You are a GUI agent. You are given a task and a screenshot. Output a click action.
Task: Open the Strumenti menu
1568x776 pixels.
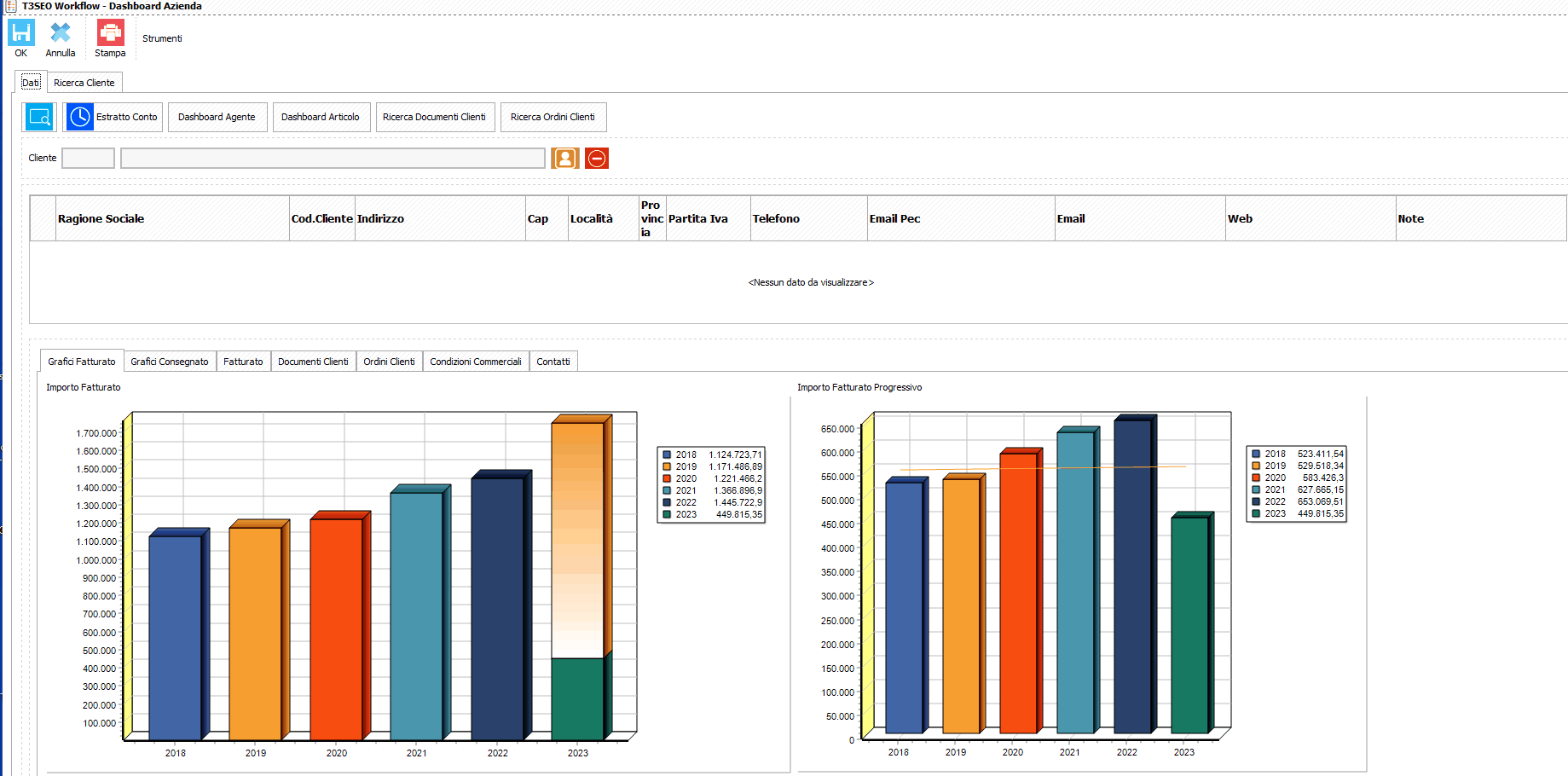click(162, 38)
